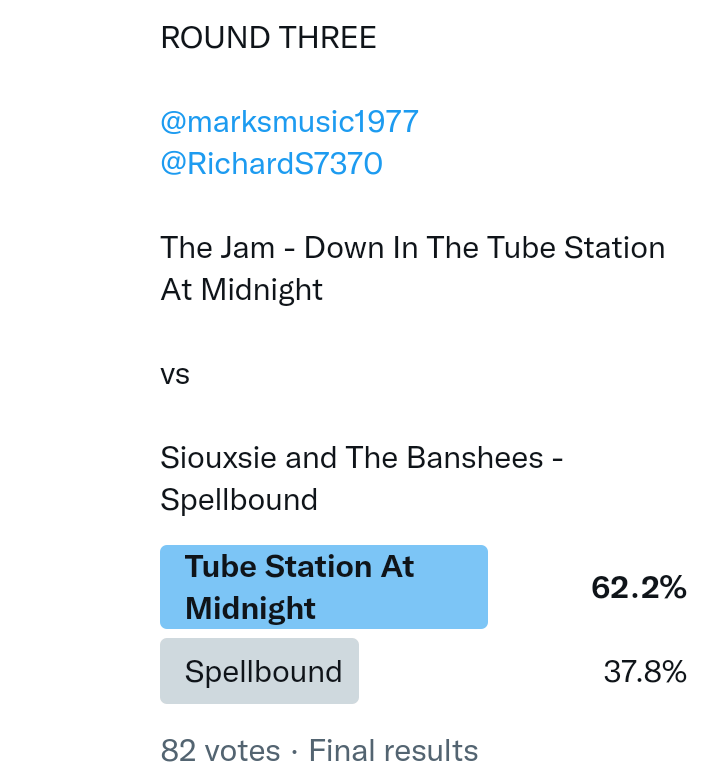
Task: Click the 62.2% poll result percentage
Action: (x=638, y=588)
